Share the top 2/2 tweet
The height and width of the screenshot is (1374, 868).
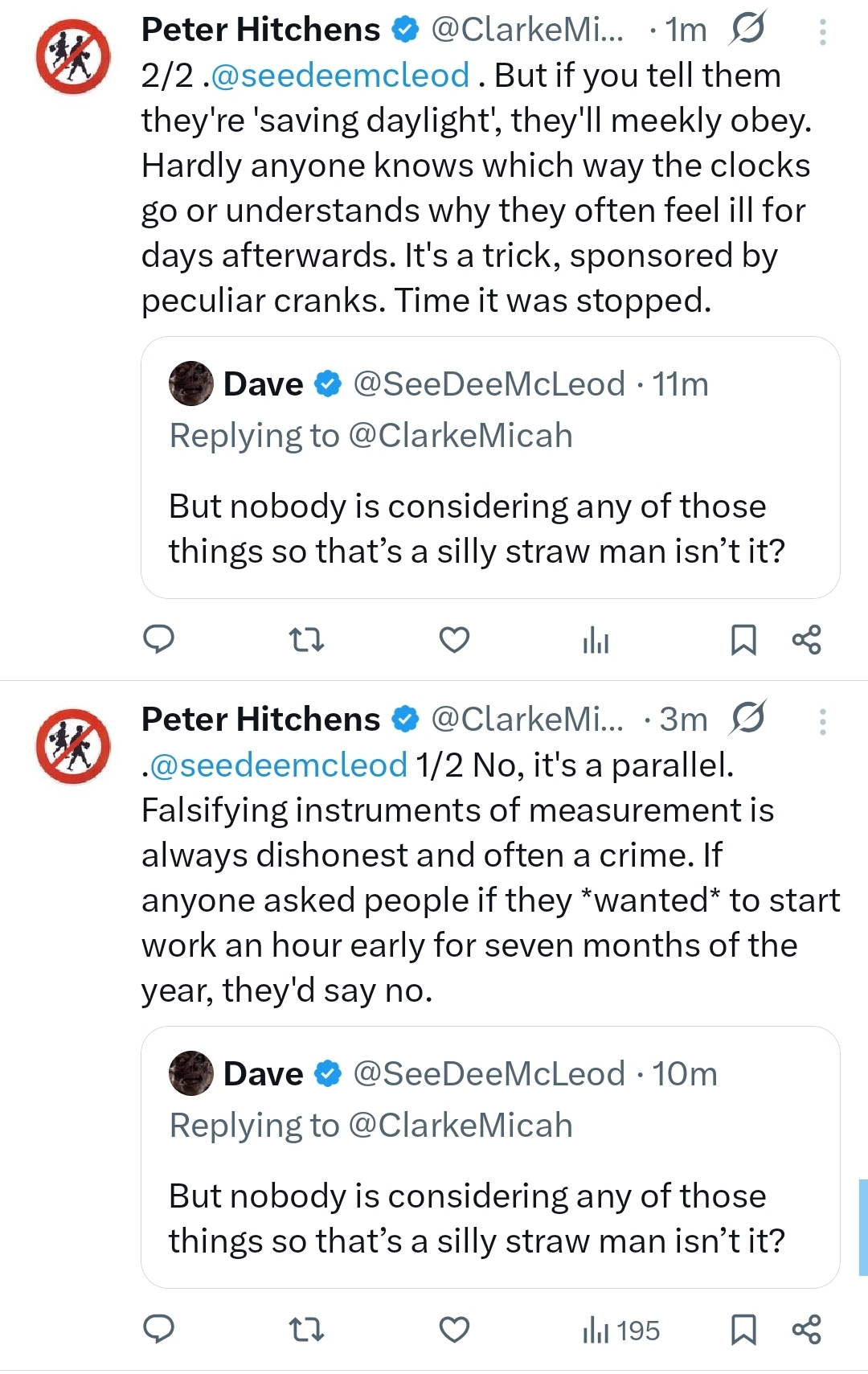click(807, 640)
